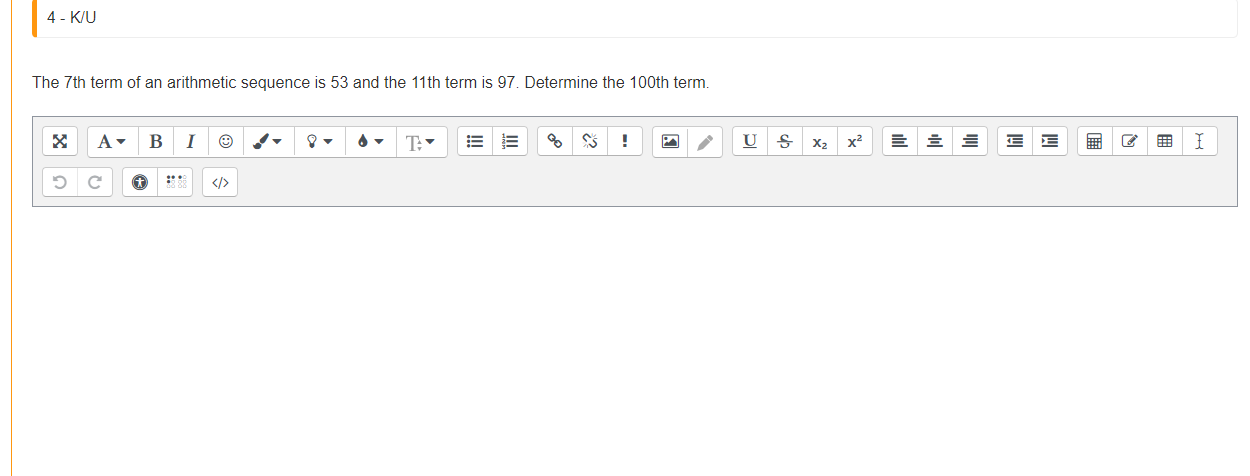This screenshot has height=476, width=1250.
Task: Insert an image
Action: (669, 142)
